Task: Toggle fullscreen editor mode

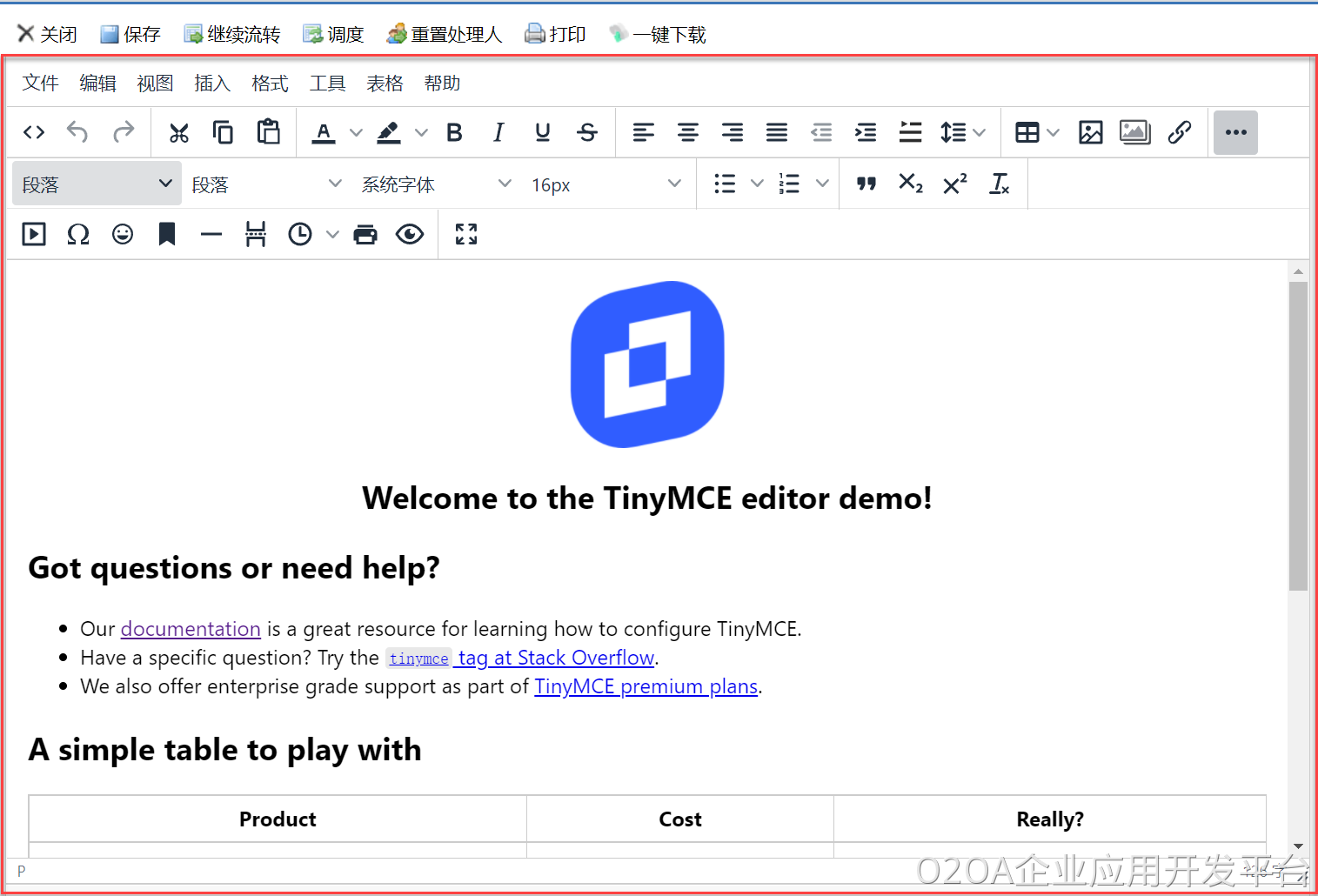Action: click(466, 234)
